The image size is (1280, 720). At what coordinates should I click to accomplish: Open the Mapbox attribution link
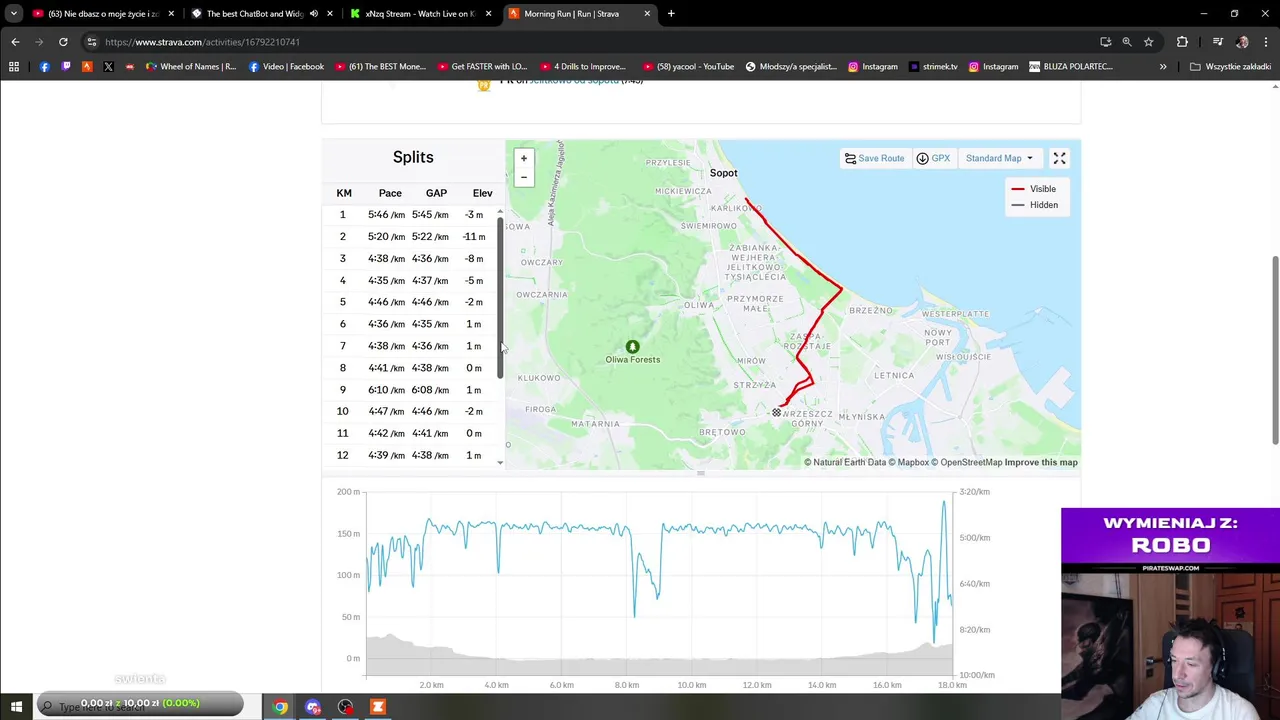click(x=909, y=462)
